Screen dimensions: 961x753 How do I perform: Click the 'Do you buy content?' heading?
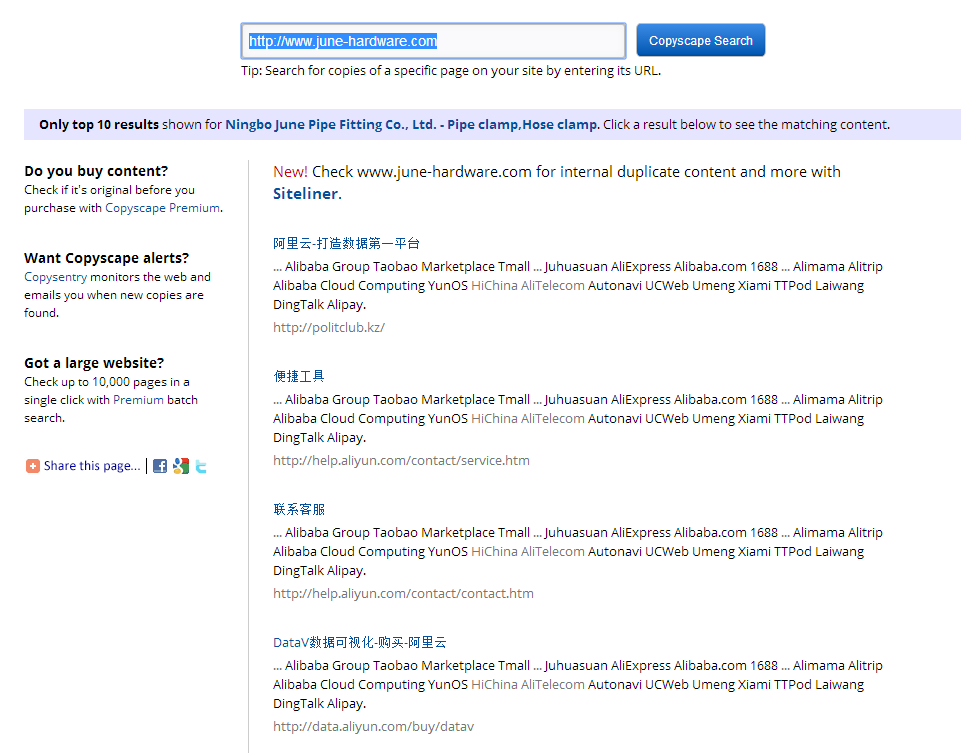coord(96,171)
